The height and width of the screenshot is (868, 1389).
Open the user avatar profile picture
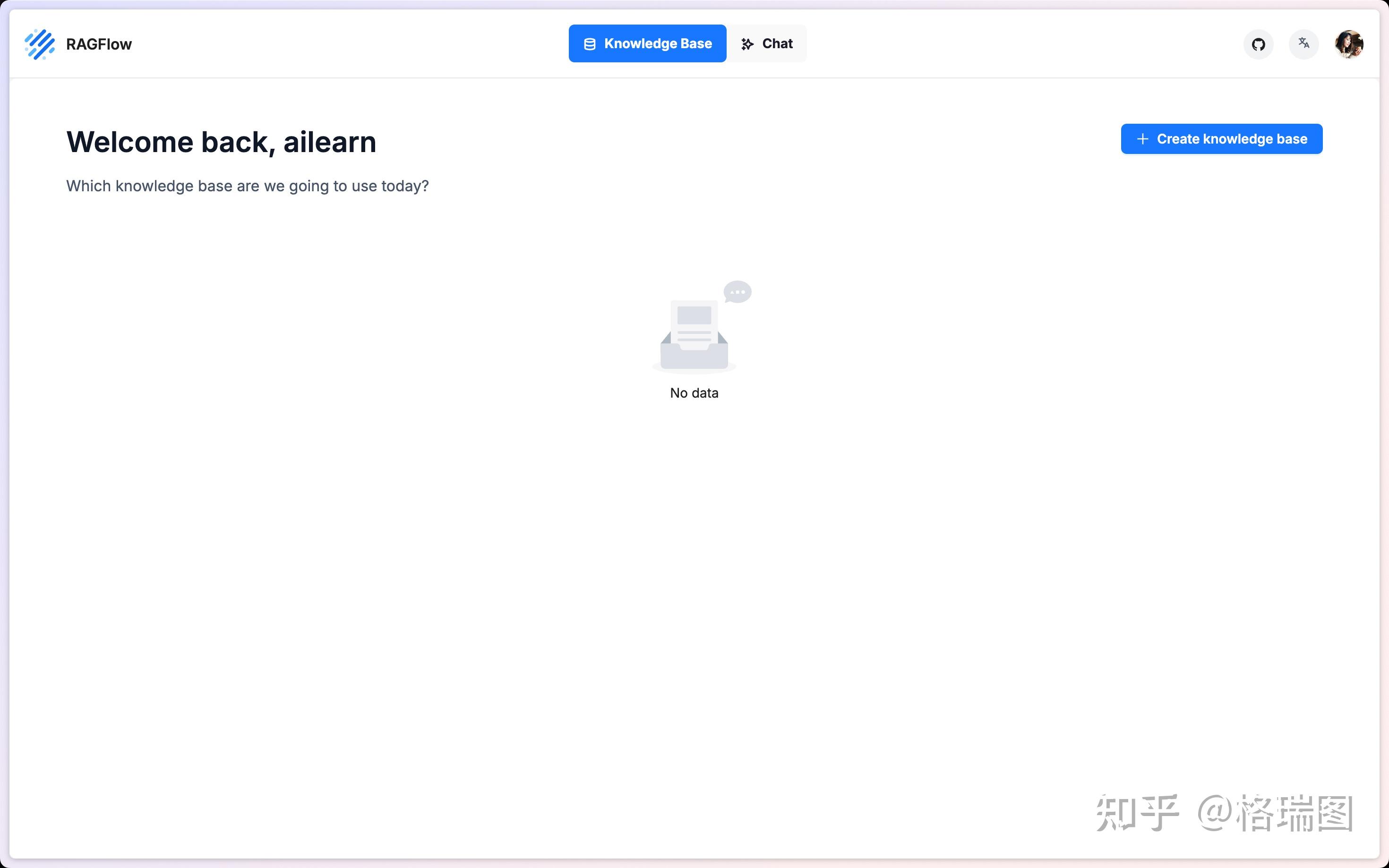tap(1349, 44)
